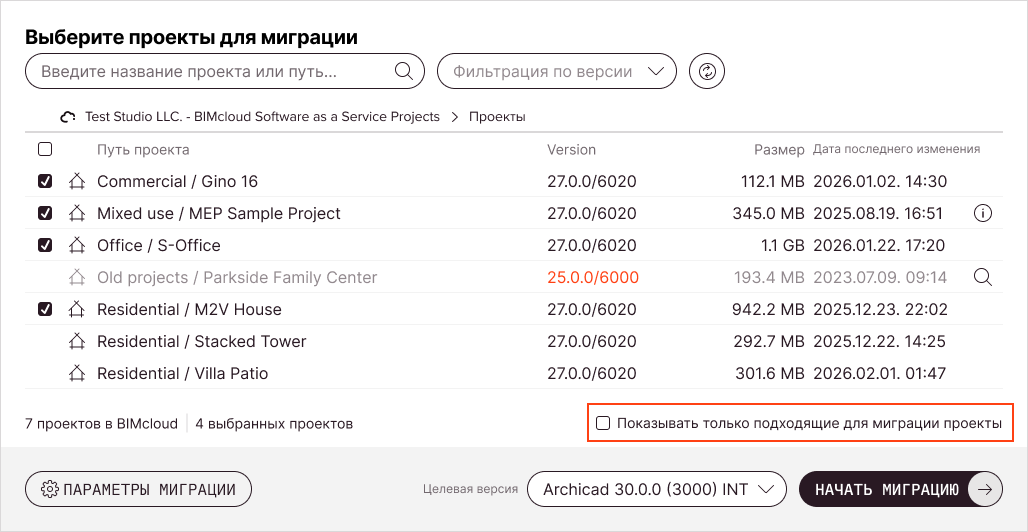The height and width of the screenshot is (532, 1028).
Task: Sort by Размер column header
Action: pyautogui.click(x=779, y=150)
